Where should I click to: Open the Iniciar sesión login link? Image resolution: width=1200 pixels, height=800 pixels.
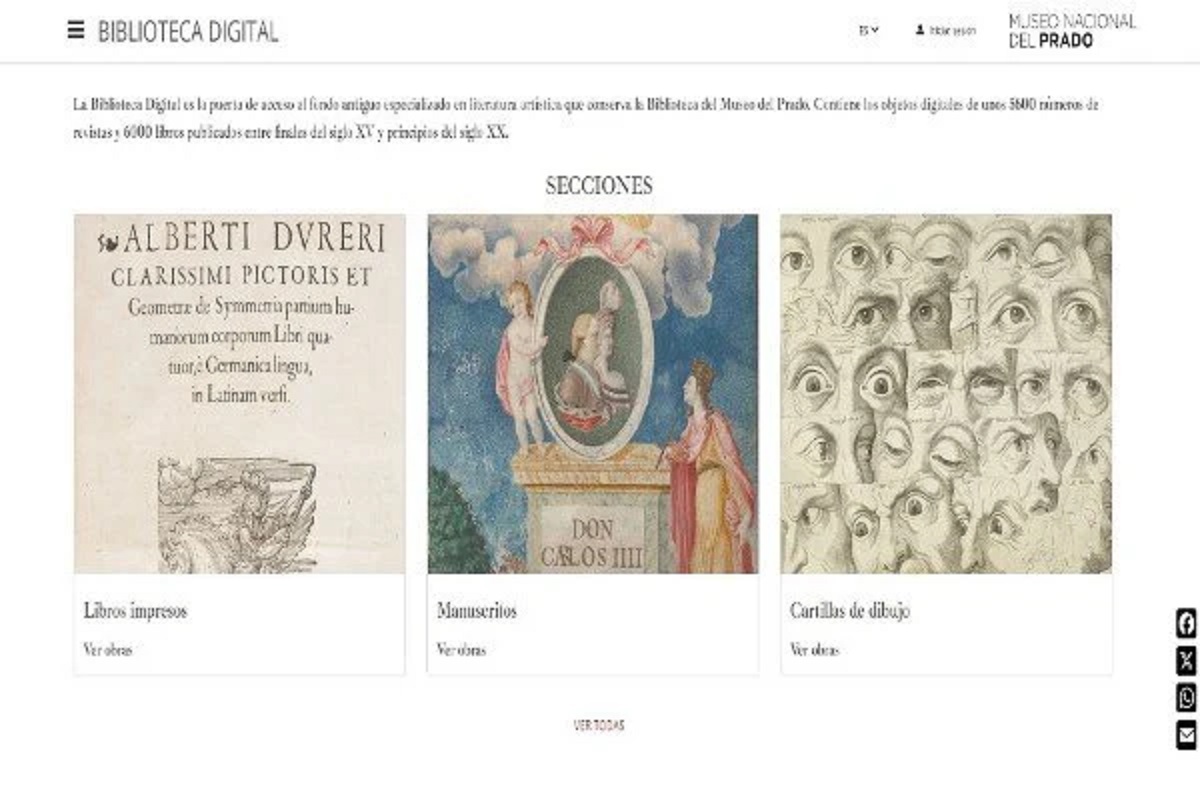coord(952,31)
